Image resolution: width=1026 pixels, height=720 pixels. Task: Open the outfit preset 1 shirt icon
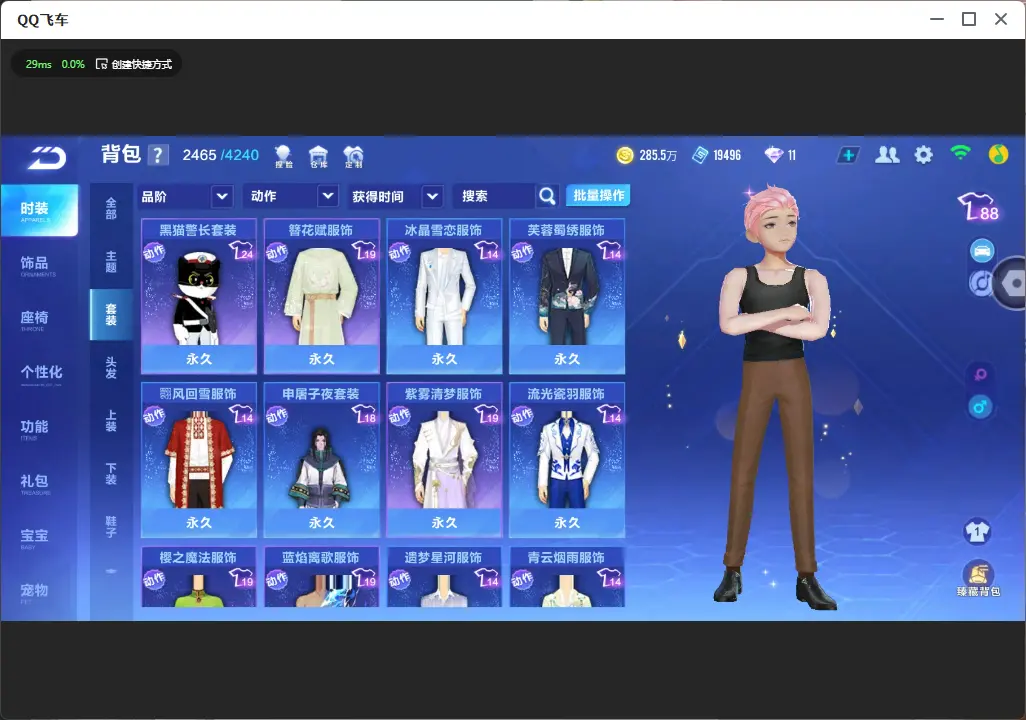click(x=977, y=531)
